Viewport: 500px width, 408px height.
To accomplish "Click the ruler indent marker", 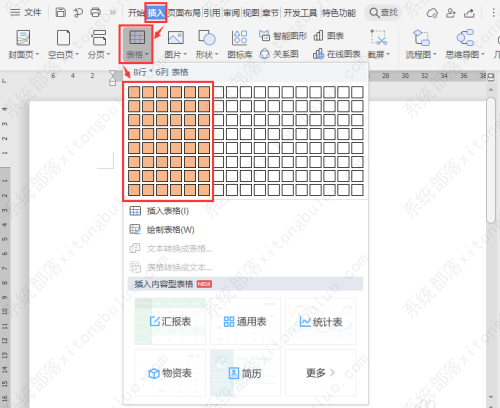I will pyautogui.click(x=113, y=78).
